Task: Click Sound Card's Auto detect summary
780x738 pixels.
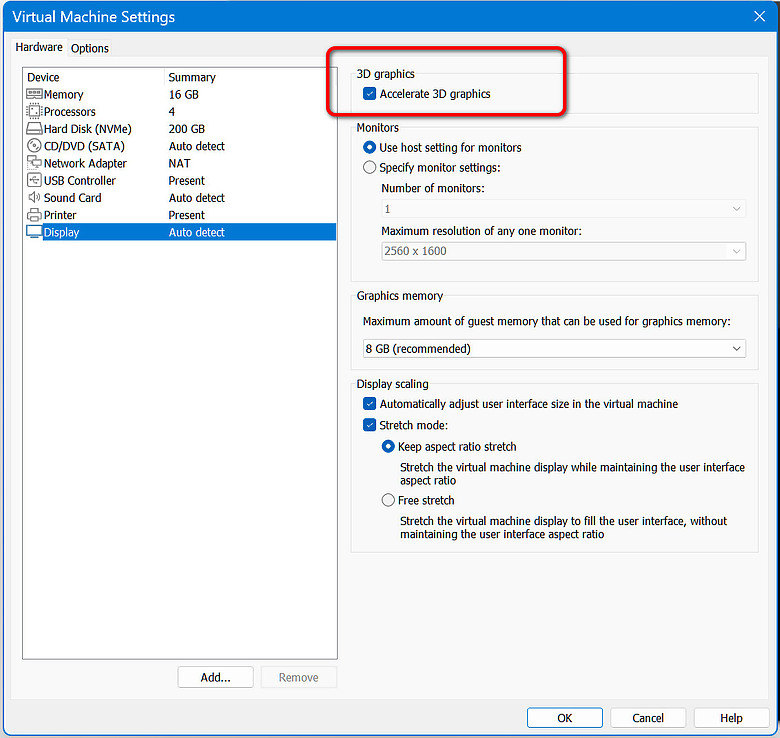Action: (x=196, y=197)
